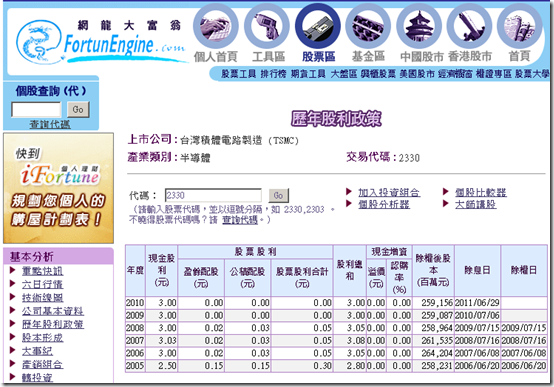Open 公司基本資料 in sidebar
554x387 pixels.
coord(53,311)
